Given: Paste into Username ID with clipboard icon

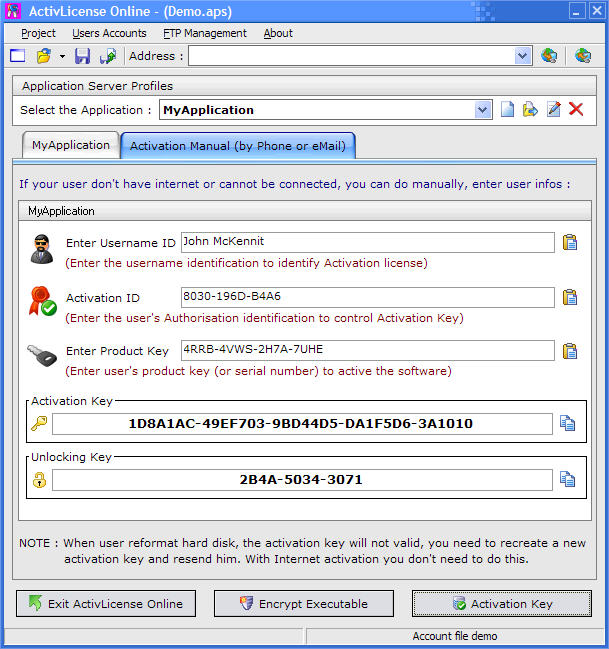Looking at the screenshot, I should tap(570, 242).
